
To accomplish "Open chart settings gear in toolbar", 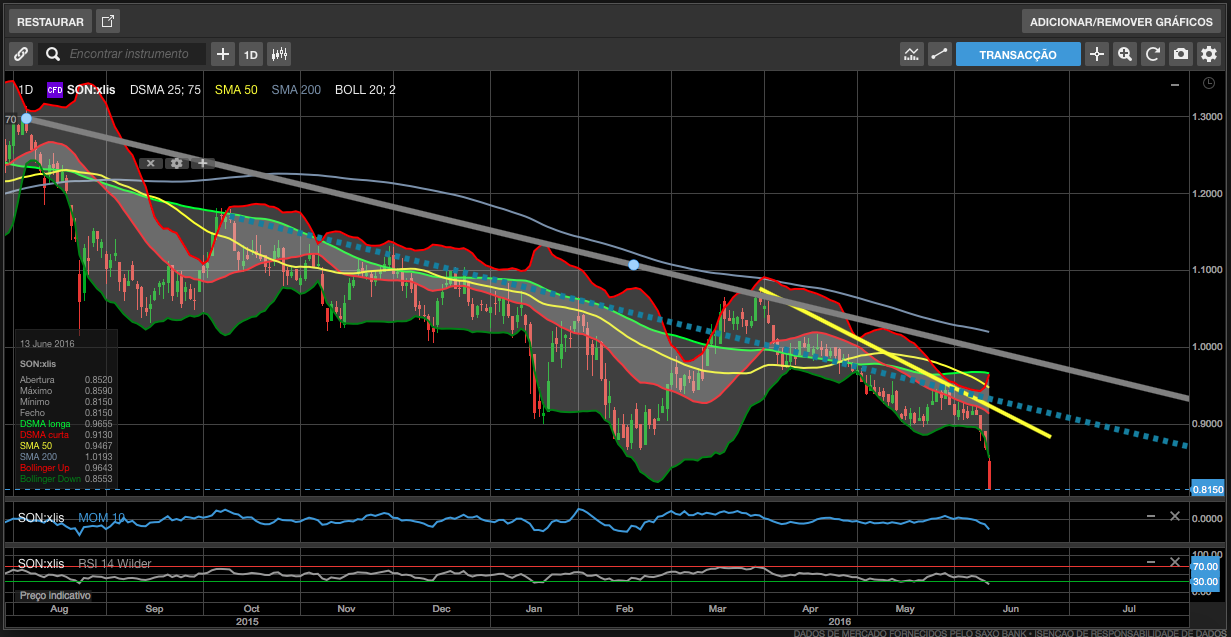I will tap(1209, 54).
